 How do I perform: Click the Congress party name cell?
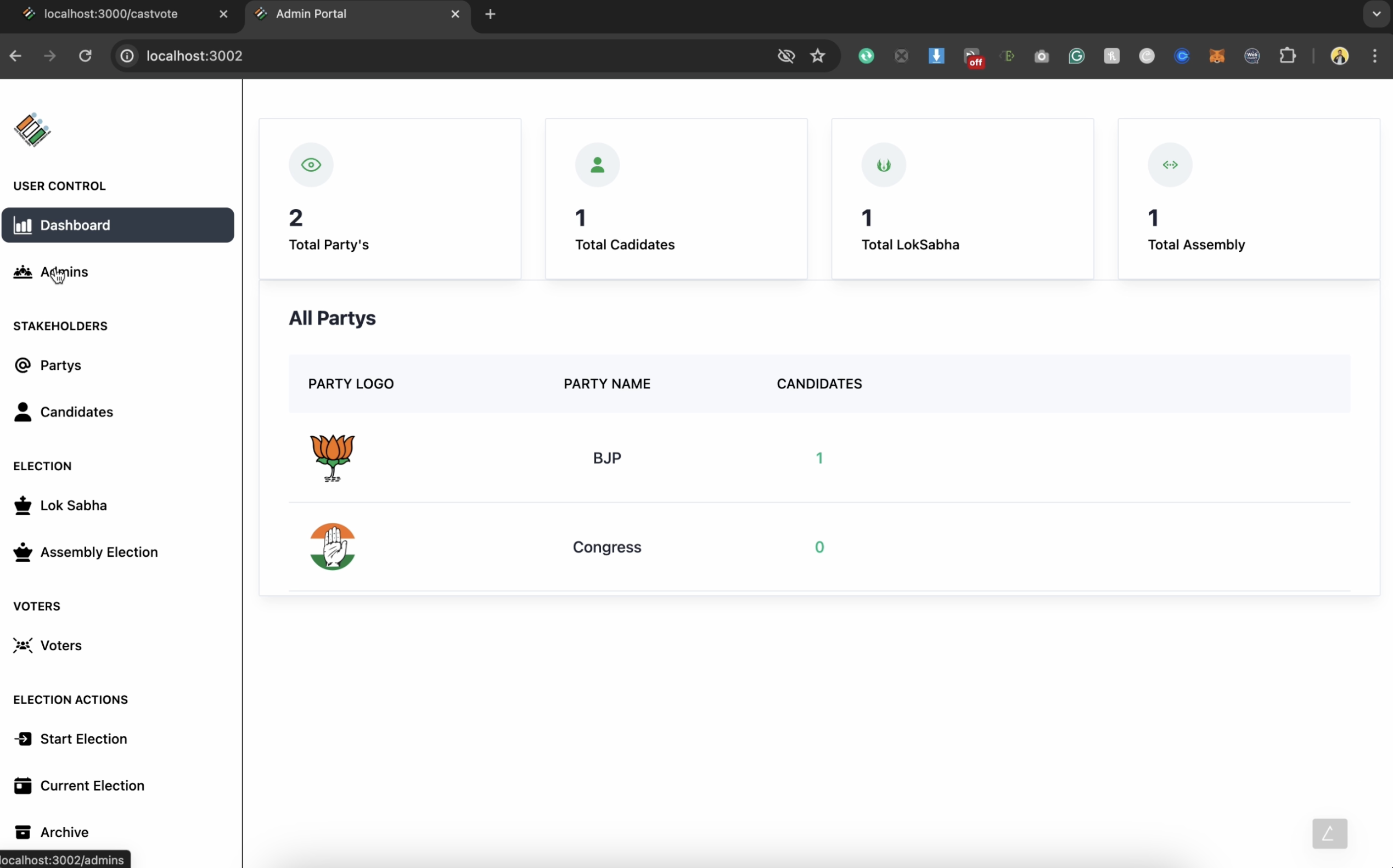coord(607,547)
